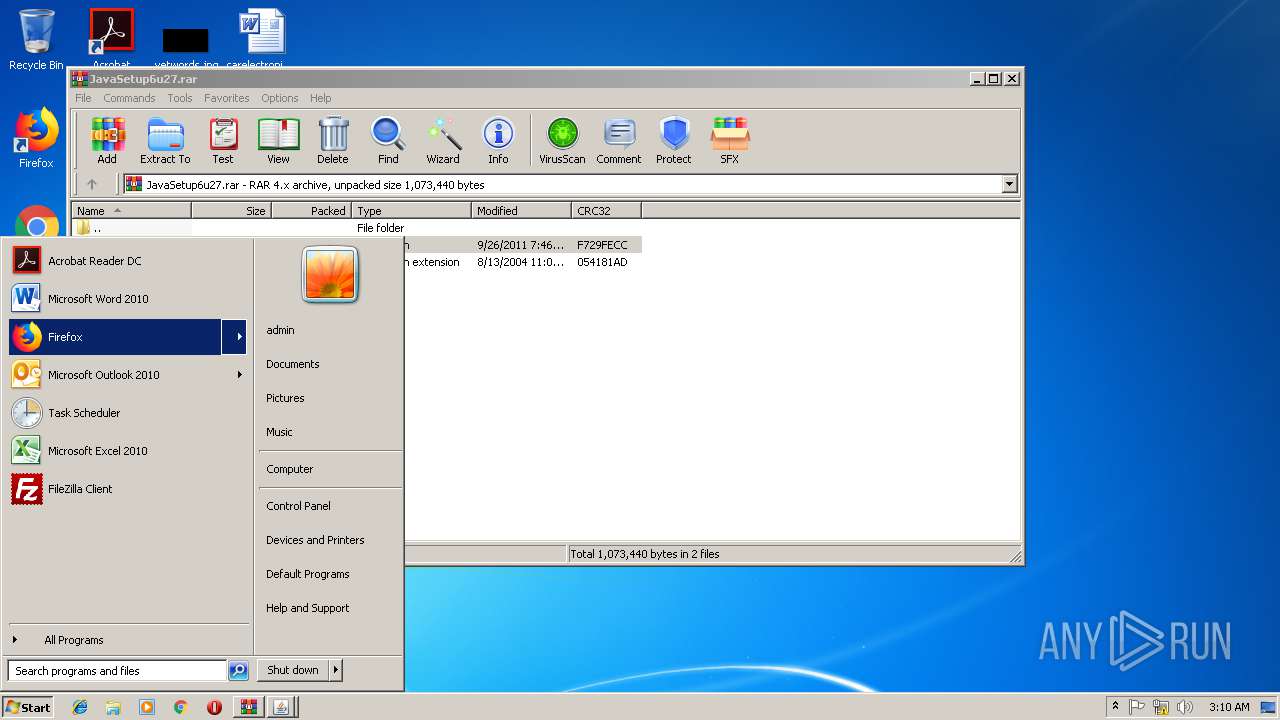Click the Info toolbar icon

pos(498,140)
